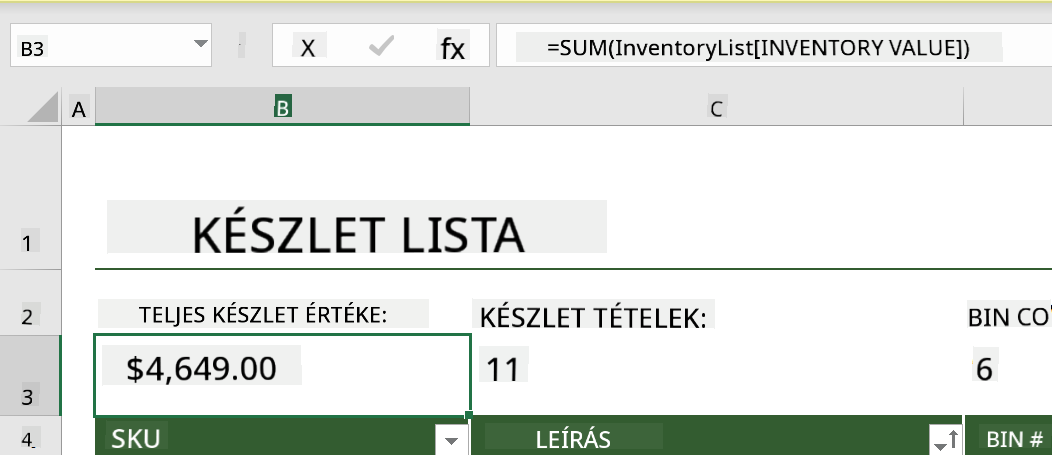
Task: Open the Insert Function fx dialog
Action: pyautogui.click(x=452, y=48)
